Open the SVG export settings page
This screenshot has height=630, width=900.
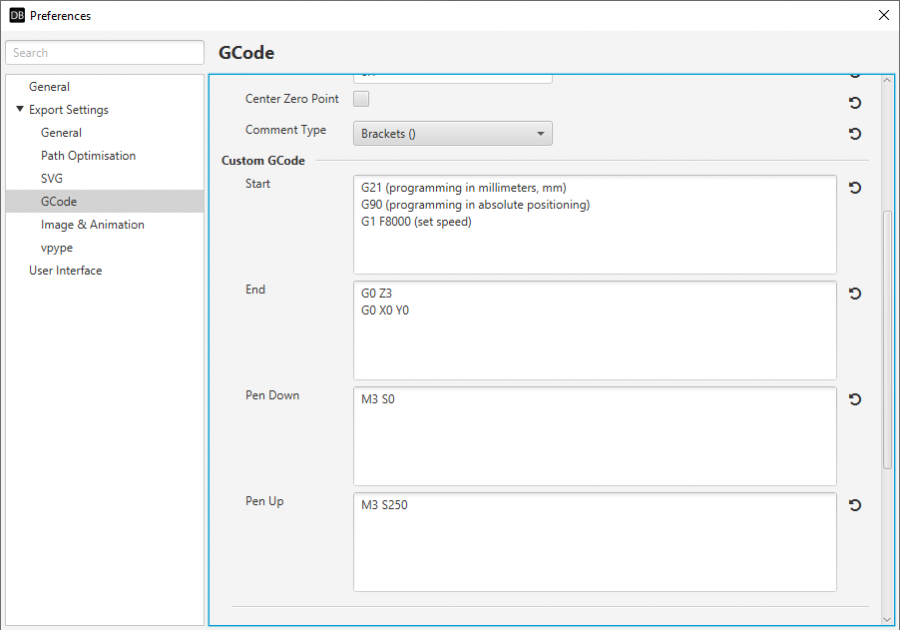tap(52, 179)
